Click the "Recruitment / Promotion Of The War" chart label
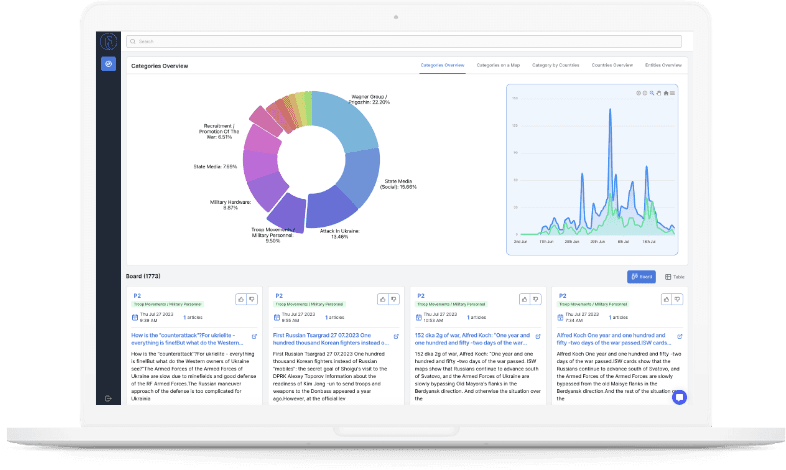The image size is (786, 470). click(219, 131)
